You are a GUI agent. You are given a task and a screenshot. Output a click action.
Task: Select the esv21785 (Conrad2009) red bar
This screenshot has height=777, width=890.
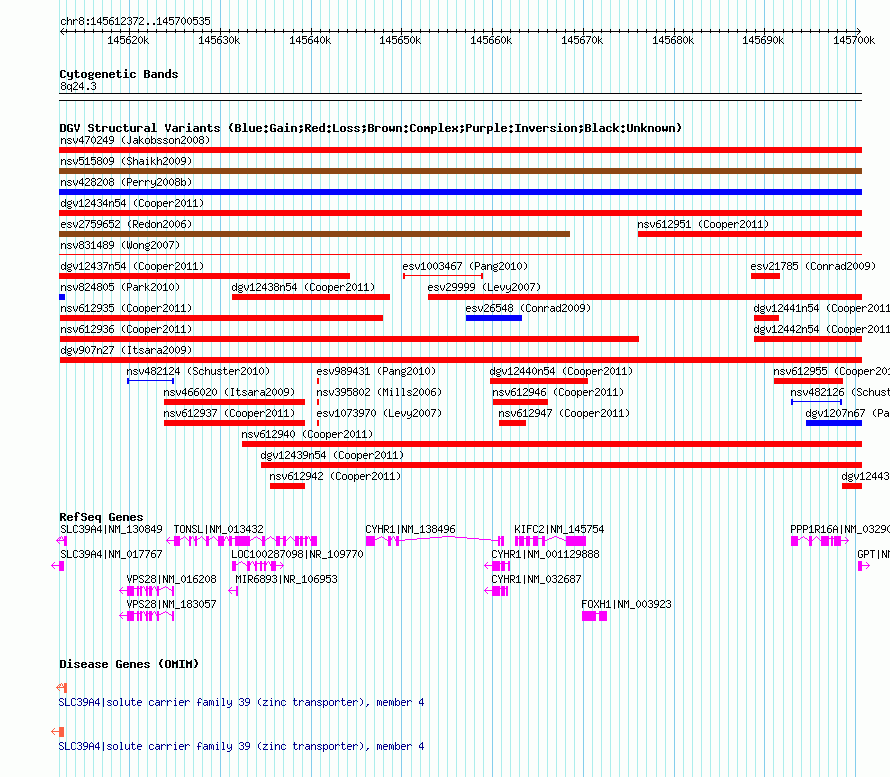coord(765,276)
